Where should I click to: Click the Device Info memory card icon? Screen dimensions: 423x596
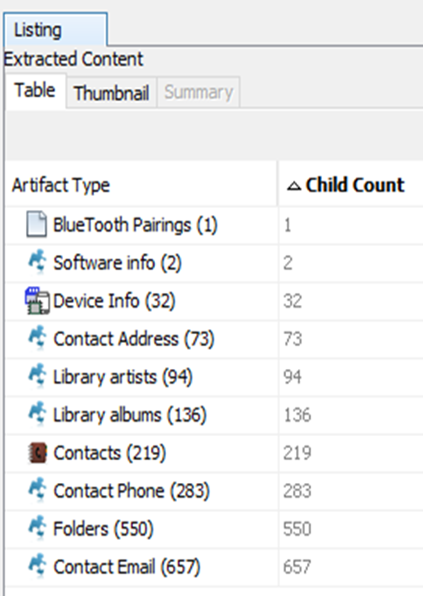click(x=37, y=301)
